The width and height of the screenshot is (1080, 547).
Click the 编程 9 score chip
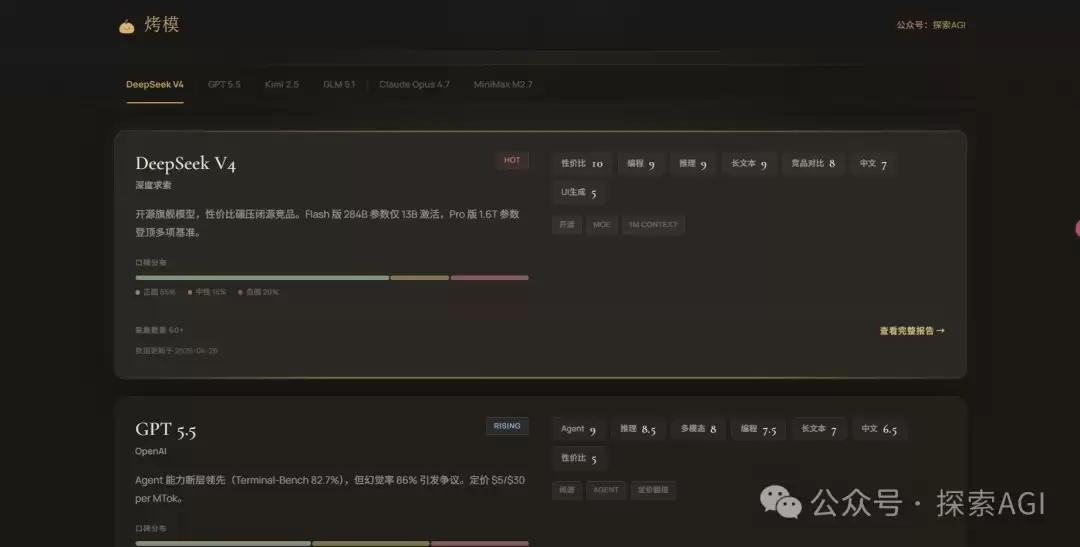click(x=641, y=164)
